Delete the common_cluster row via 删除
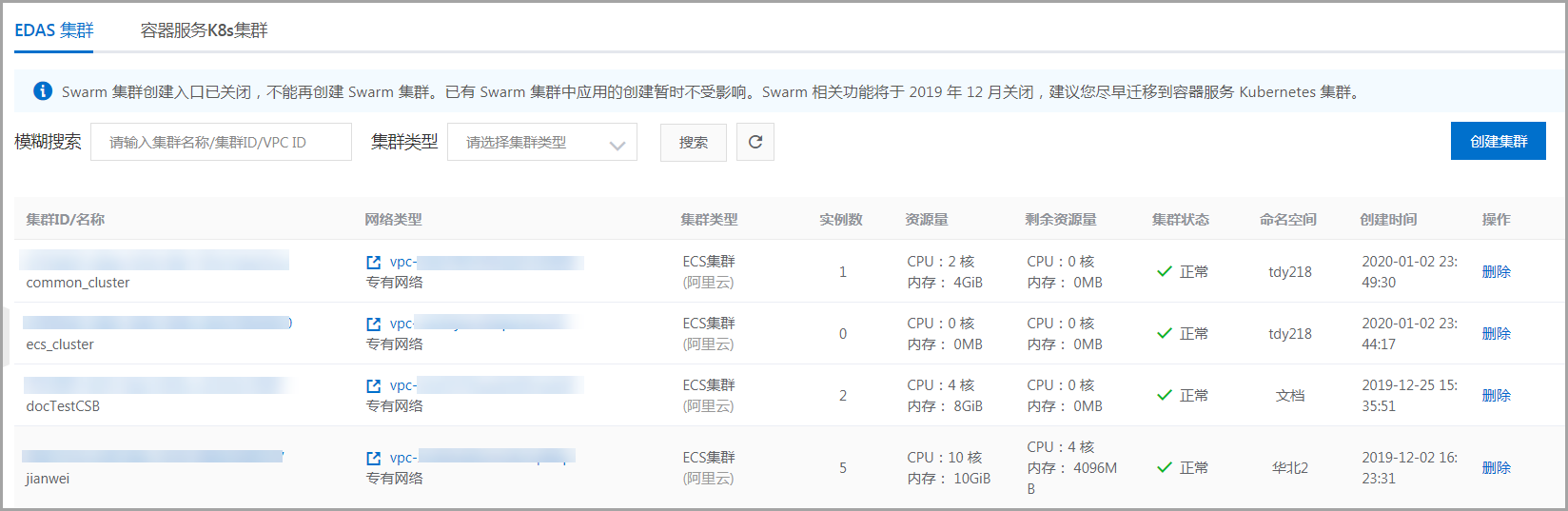Viewport: 1568px width, 511px height. pos(1497,272)
